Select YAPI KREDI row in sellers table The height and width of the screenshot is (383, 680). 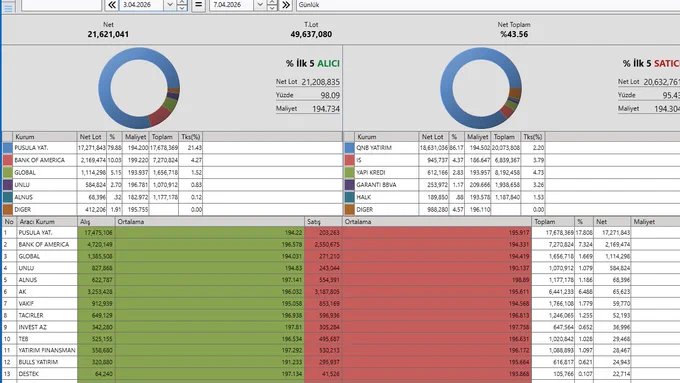coord(512,172)
